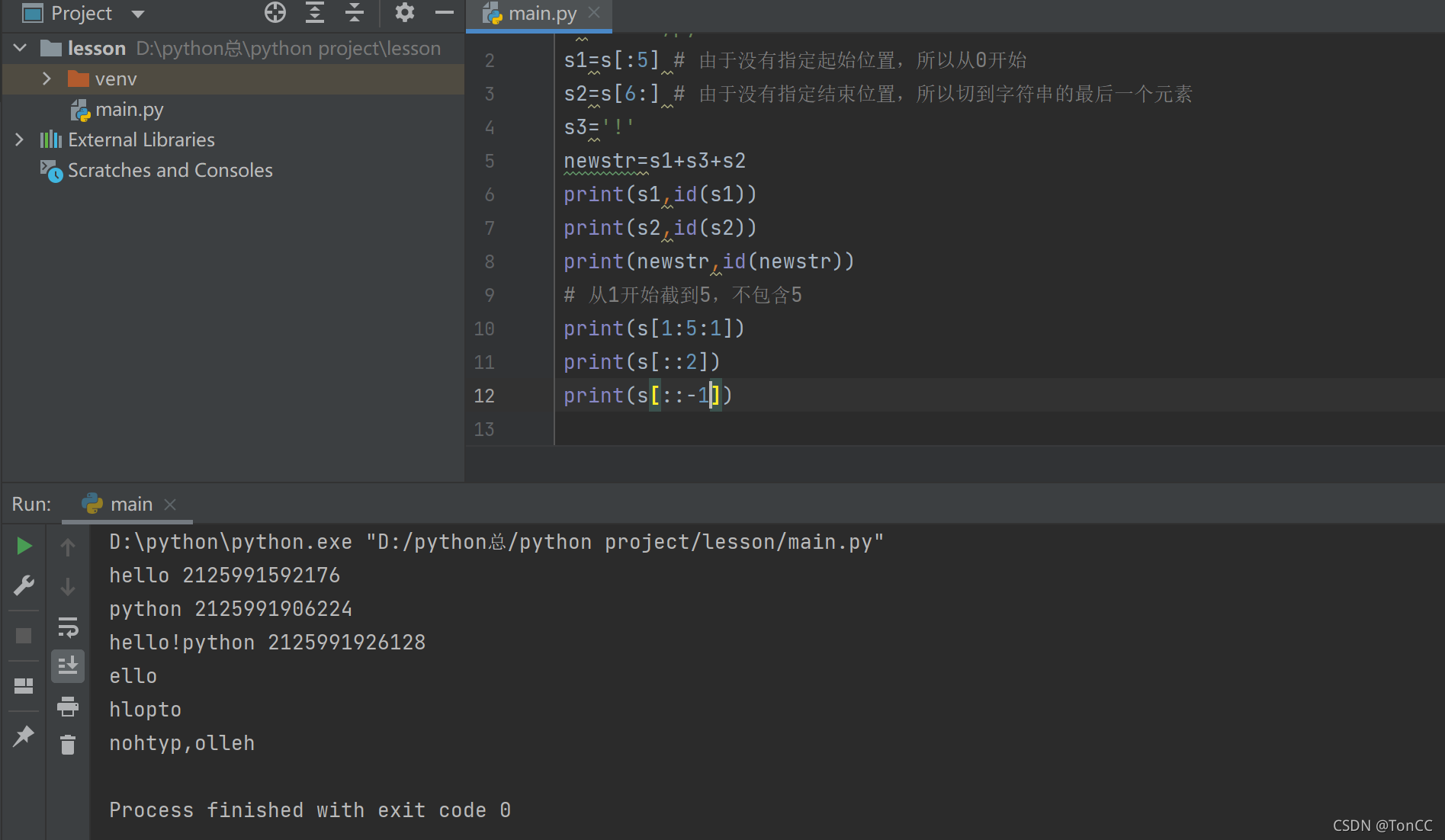Click Restore Layout icon in Run panel
The image size is (1445, 840).
pyautogui.click(x=24, y=685)
